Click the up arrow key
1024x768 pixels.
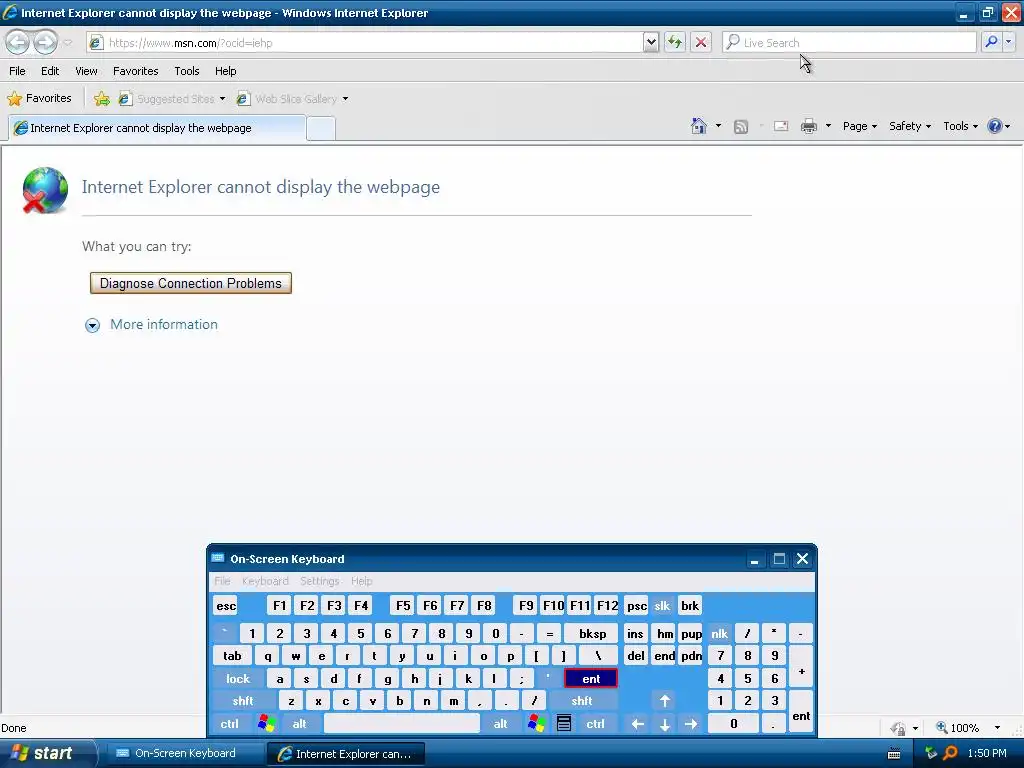pyautogui.click(x=665, y=701)
